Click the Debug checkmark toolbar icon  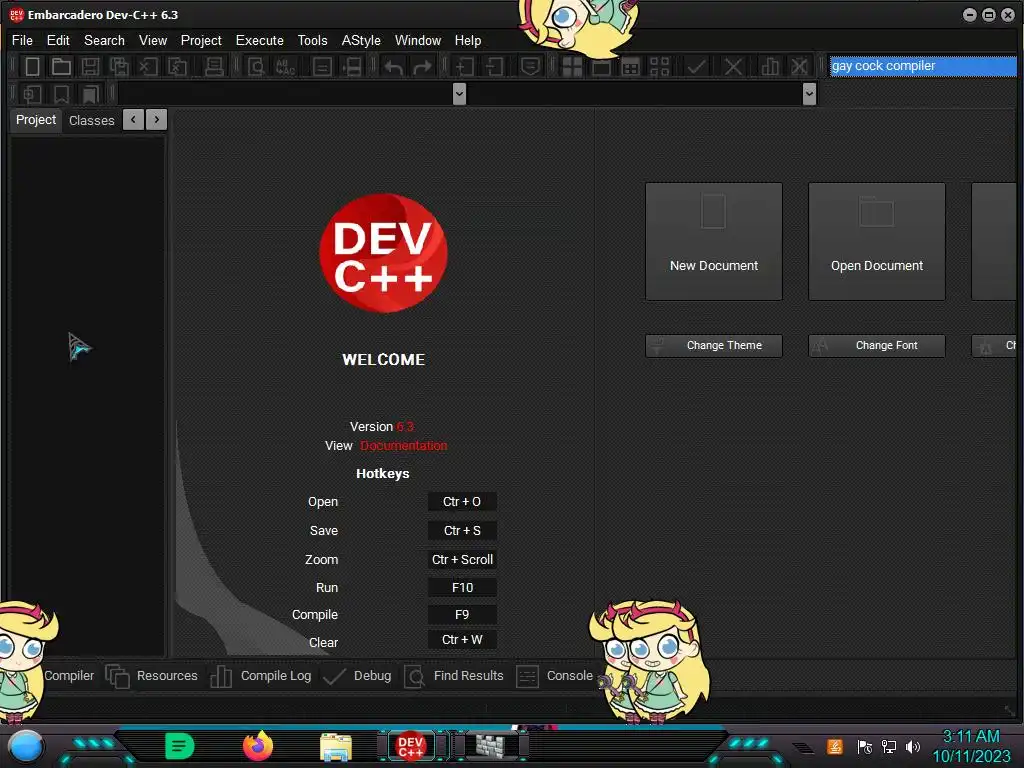pos(696,67)
